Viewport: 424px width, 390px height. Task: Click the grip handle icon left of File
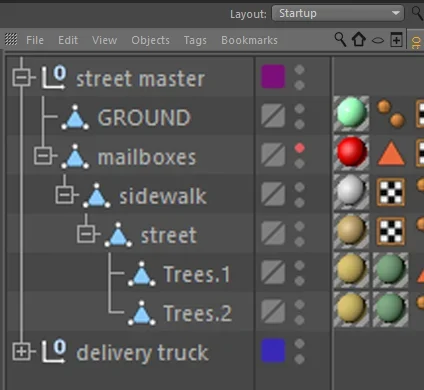pyautogui.click(x=11, y=40)
